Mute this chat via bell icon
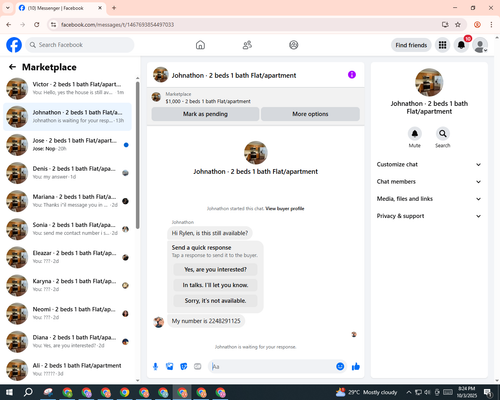Viewport: 500px width, 400px height. click(415, 134)
